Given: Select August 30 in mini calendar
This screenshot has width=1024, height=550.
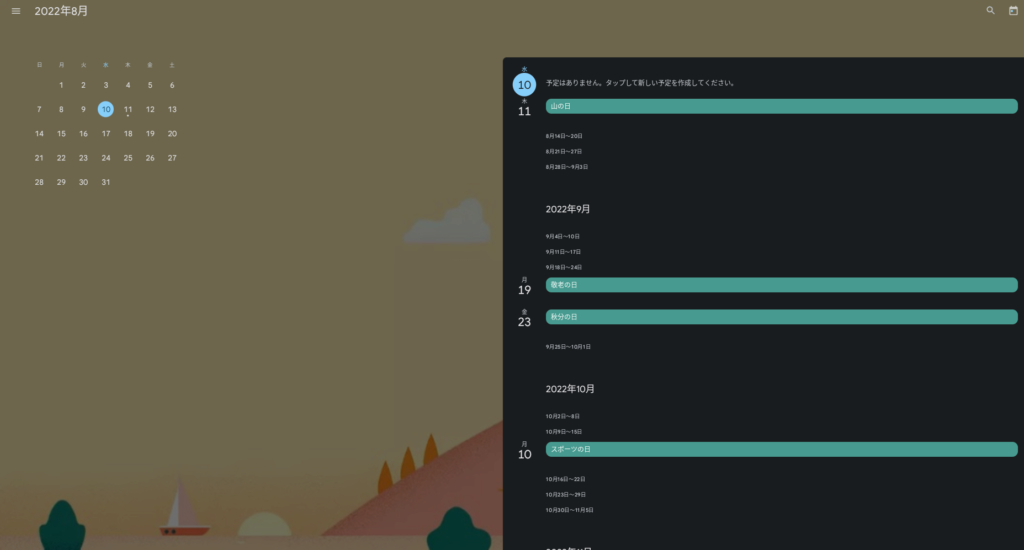Looking at the screenshot, I should [x=83, y=182].
